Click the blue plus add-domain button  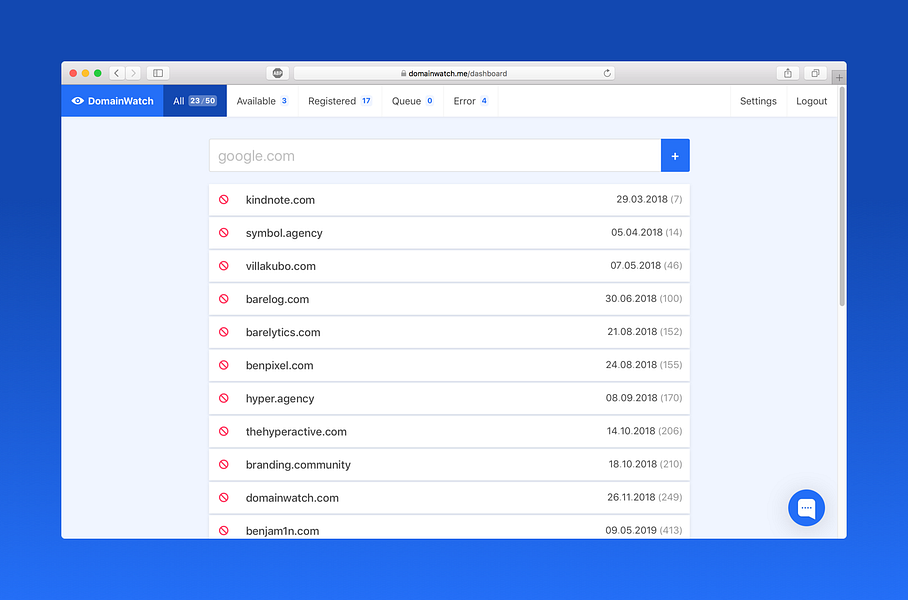(675, 155)
